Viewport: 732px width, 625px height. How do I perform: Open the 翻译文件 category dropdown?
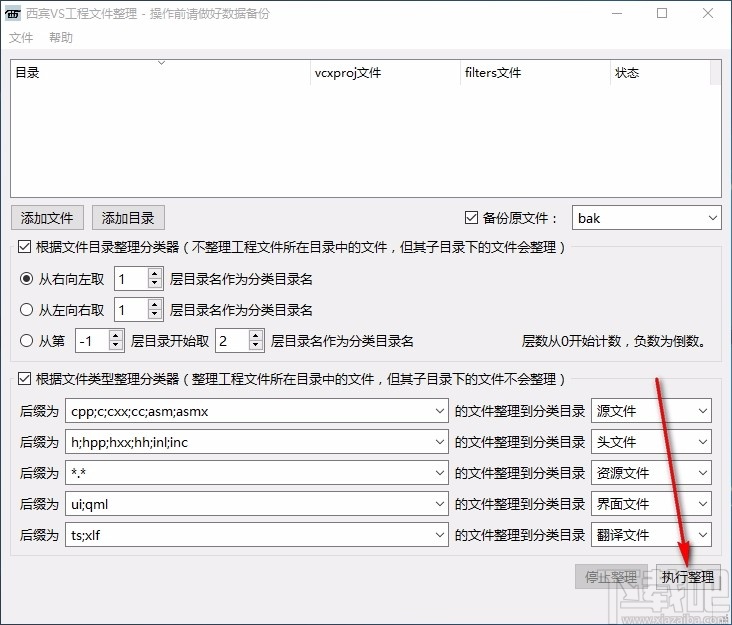[x=651, y=534]
